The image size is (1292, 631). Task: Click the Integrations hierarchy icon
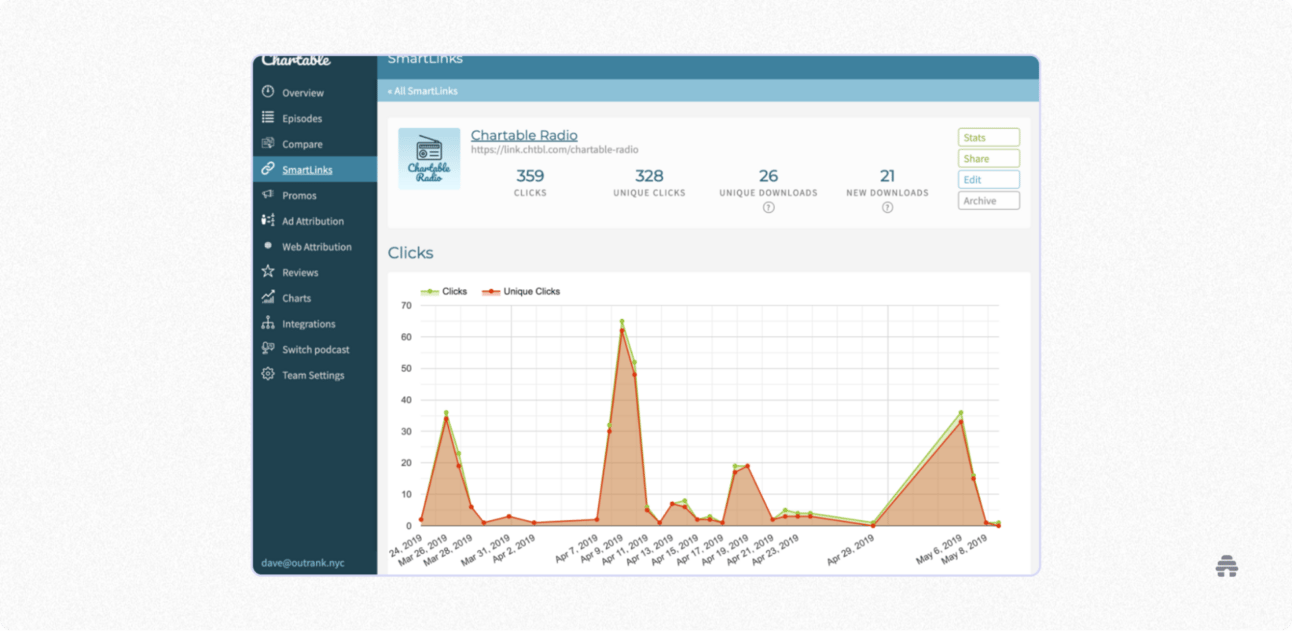point(268,324)
